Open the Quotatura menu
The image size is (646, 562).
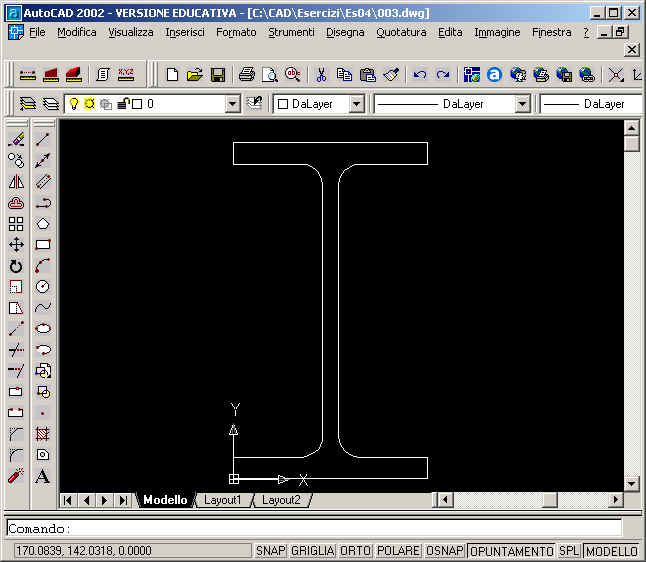point(401,32)
